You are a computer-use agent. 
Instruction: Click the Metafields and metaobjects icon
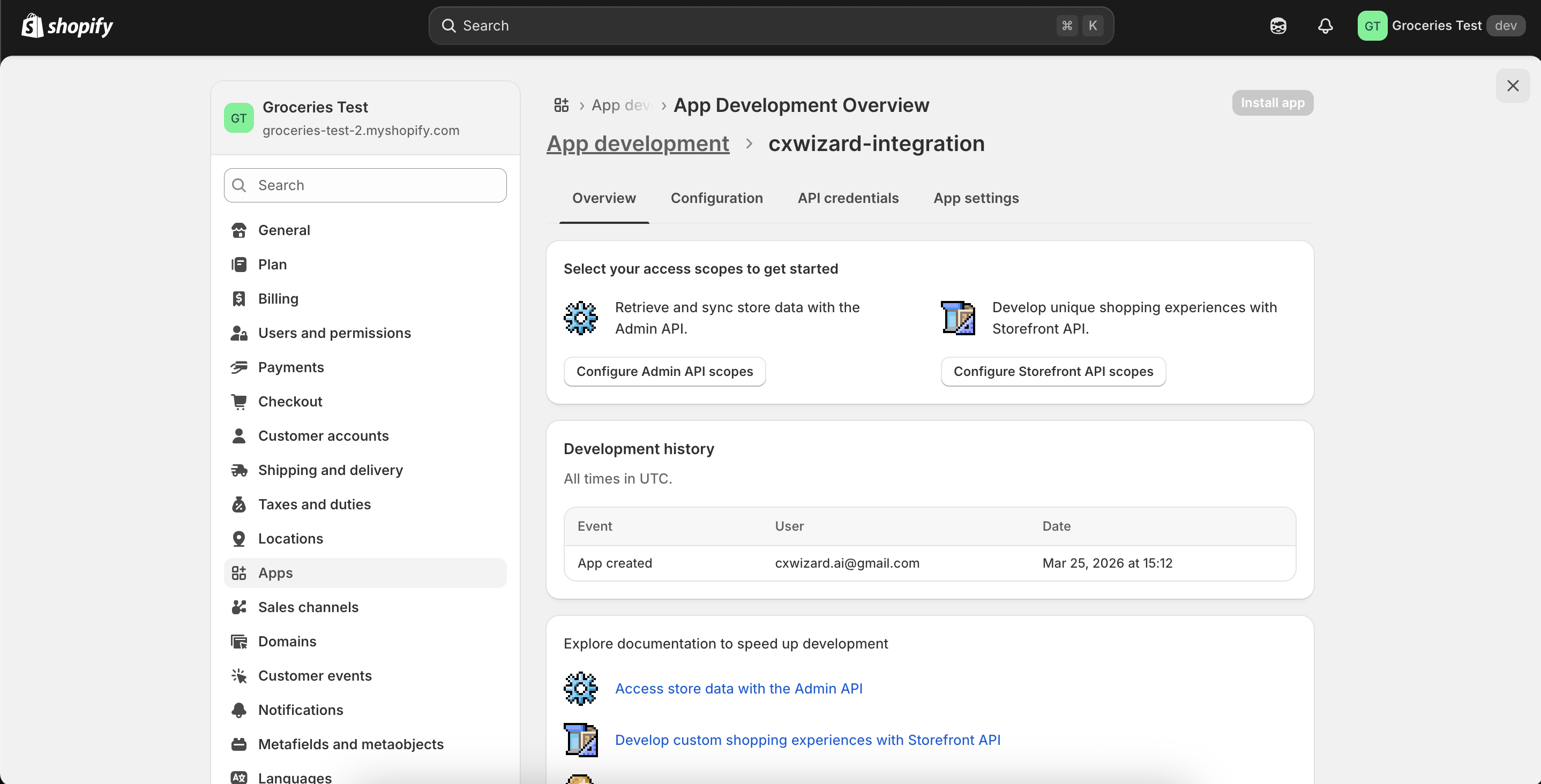(240, 744)
